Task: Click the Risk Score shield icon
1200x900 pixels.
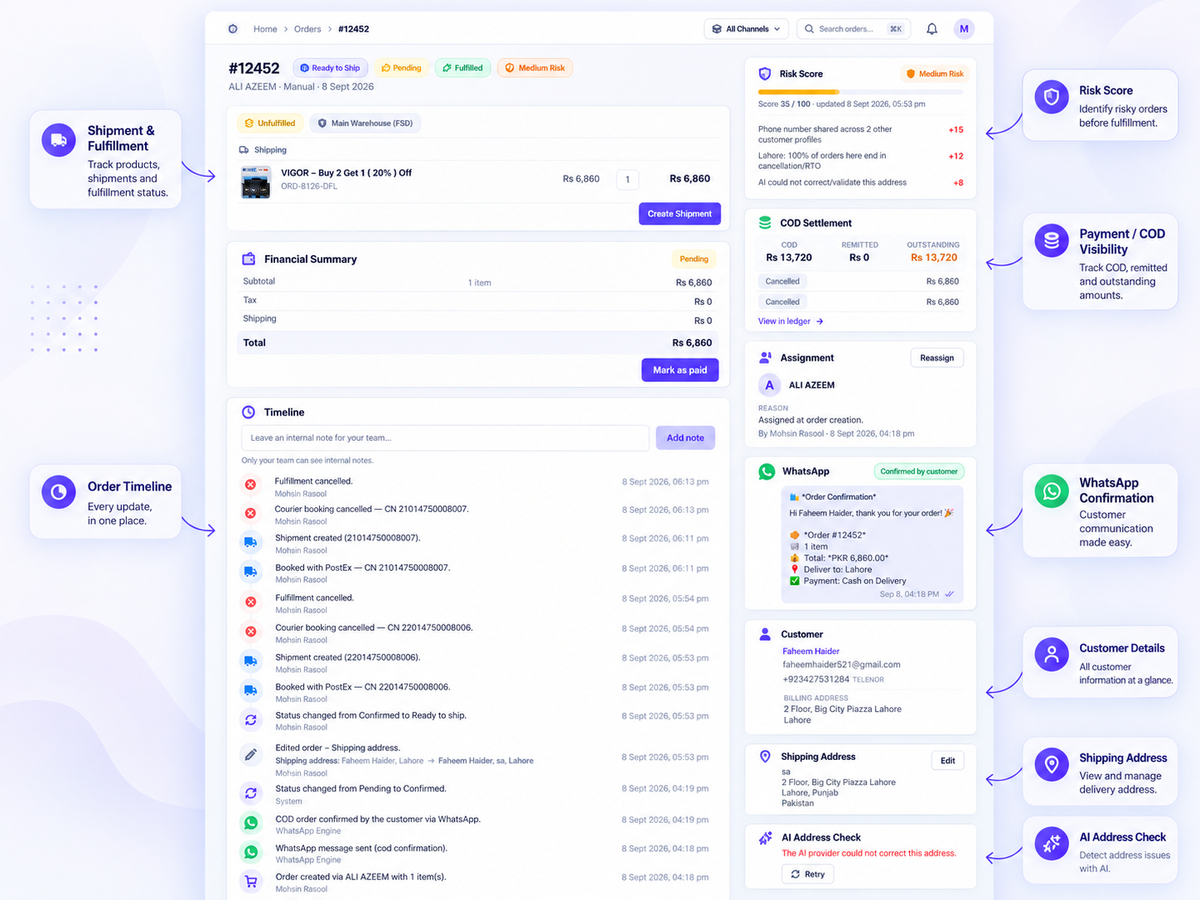Action: [x=765, y=74]
